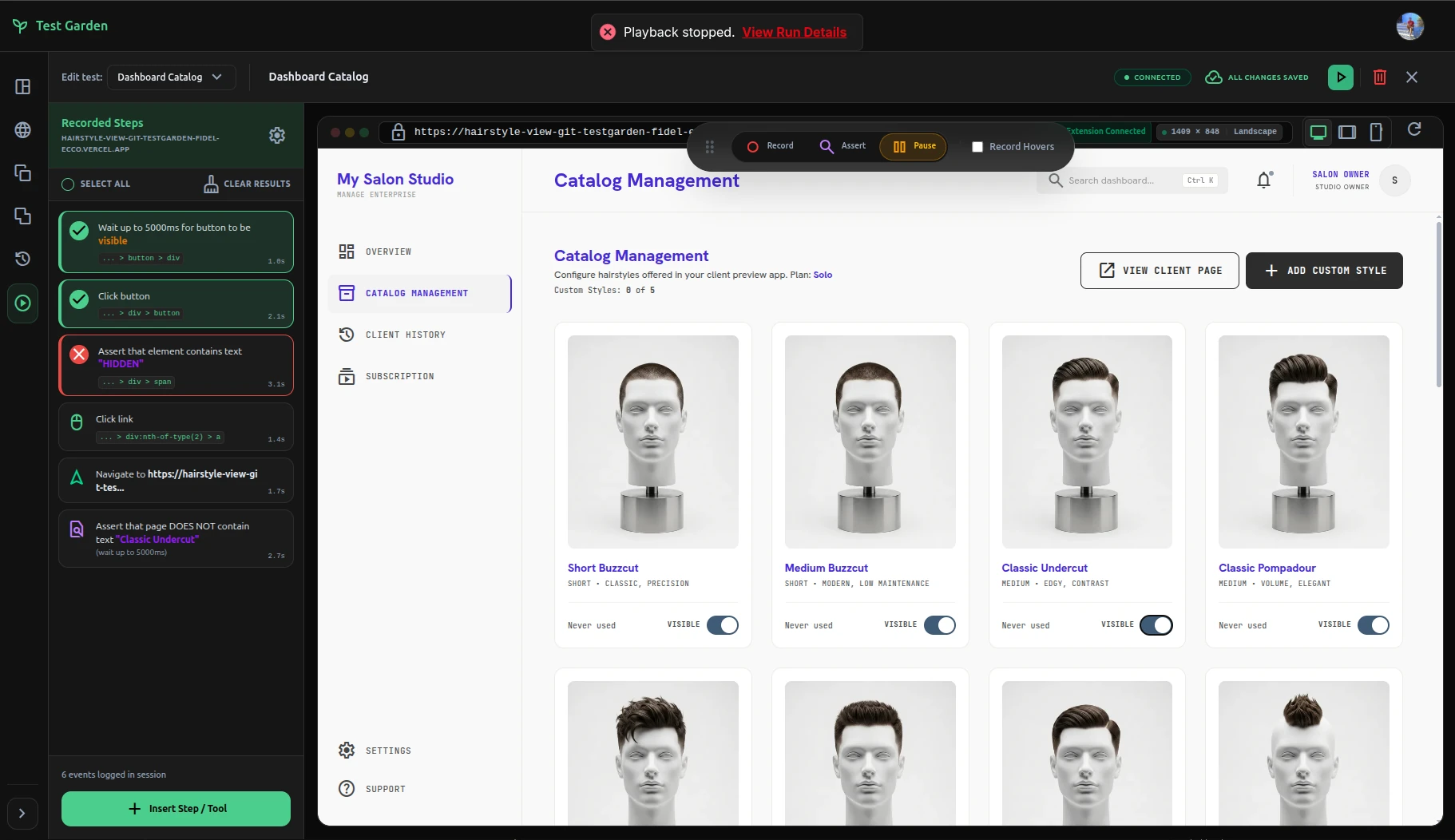This screenshot has height=840, width=1455.
Task: Switch to tablet viewport icon
Action: (x=1347, y=132)
